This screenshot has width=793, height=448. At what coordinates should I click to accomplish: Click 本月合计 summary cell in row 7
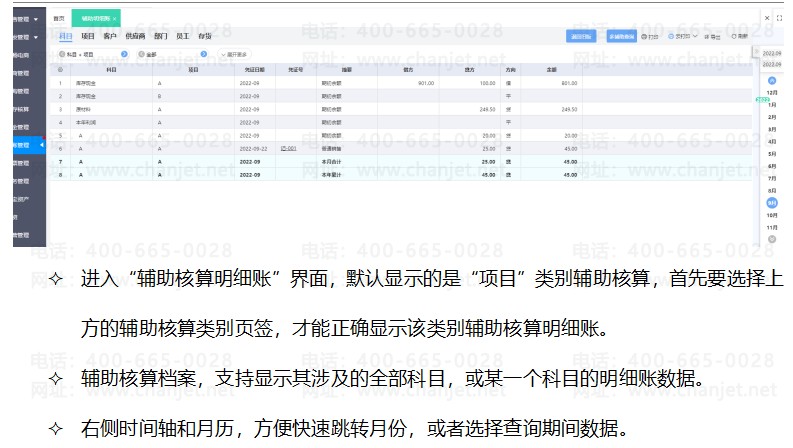[346, 162]
